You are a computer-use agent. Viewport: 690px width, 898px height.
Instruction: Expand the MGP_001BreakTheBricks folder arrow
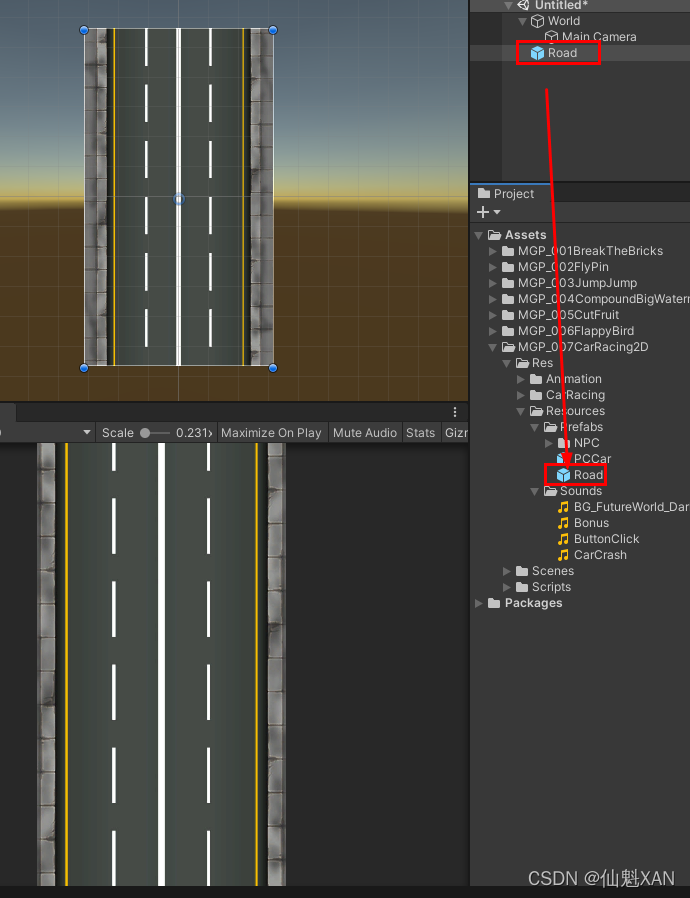point(493,251)
